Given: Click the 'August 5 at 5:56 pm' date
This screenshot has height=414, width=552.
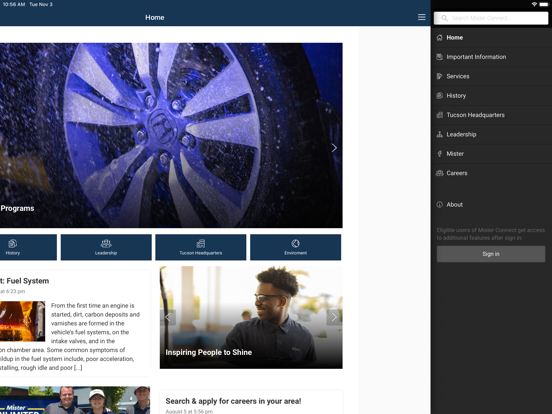Looking at the screenshot, I should coord(189,411).
